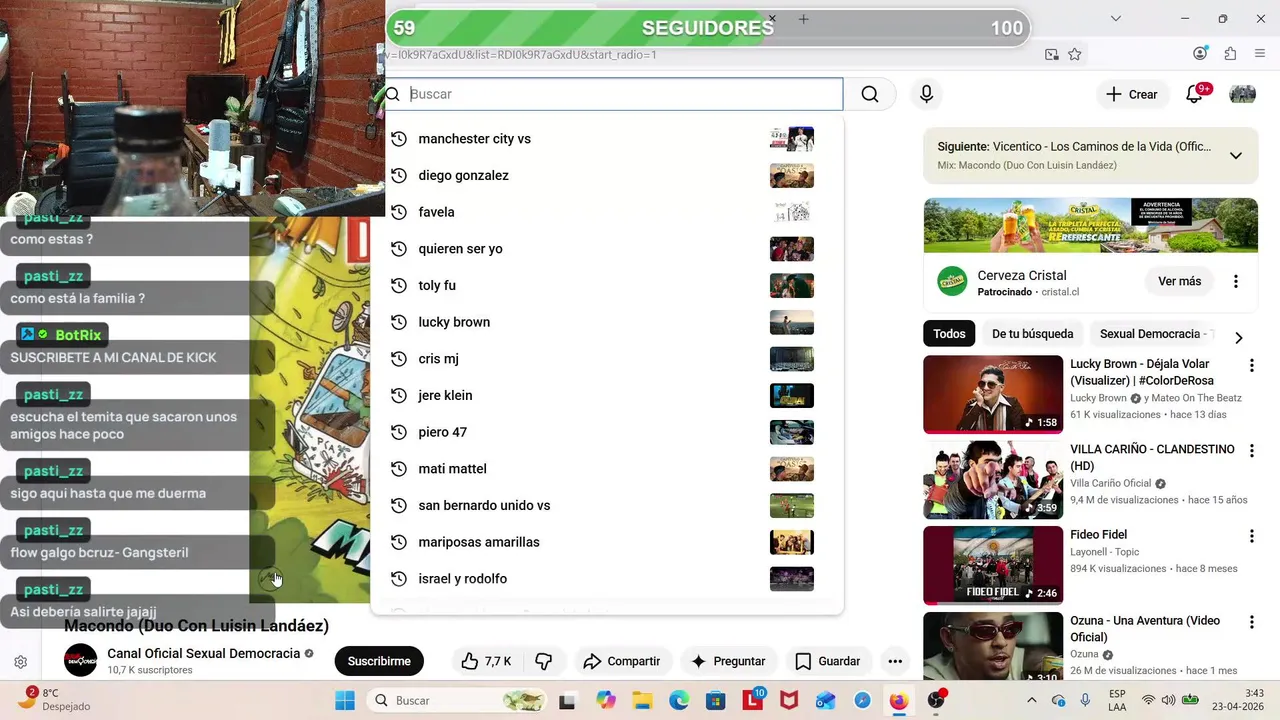Open Lucky Brown Déjala Volar video thumbnail

pos(993,394)
